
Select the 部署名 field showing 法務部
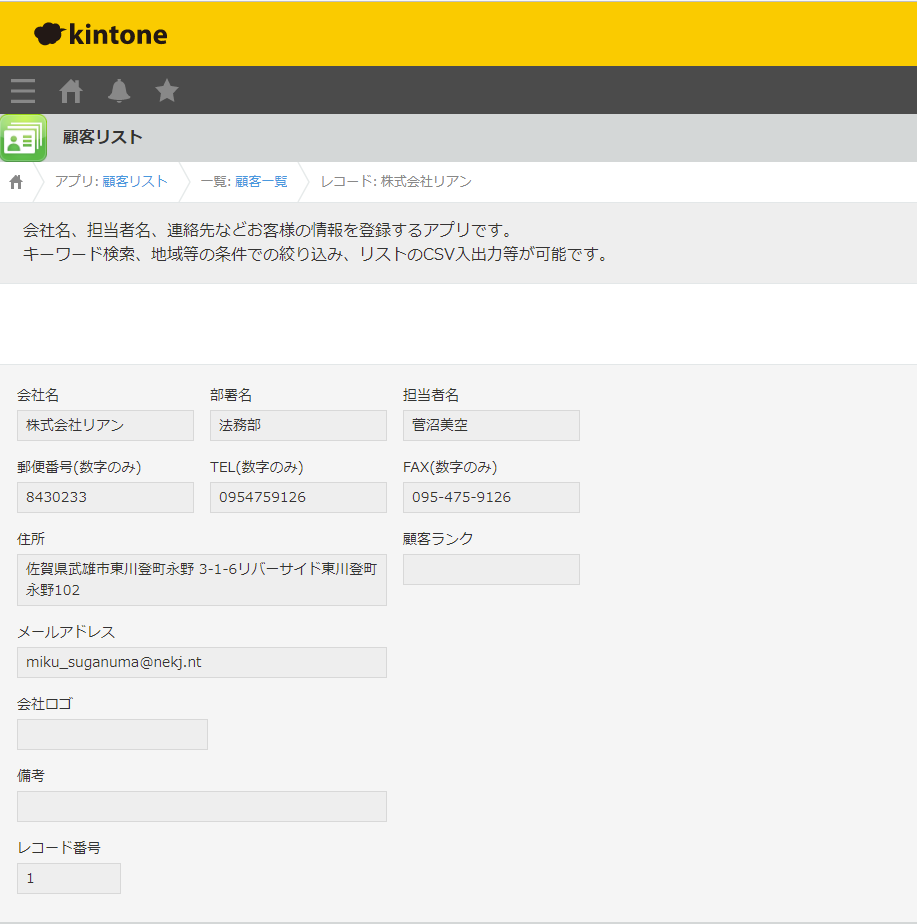click(297, 425)
